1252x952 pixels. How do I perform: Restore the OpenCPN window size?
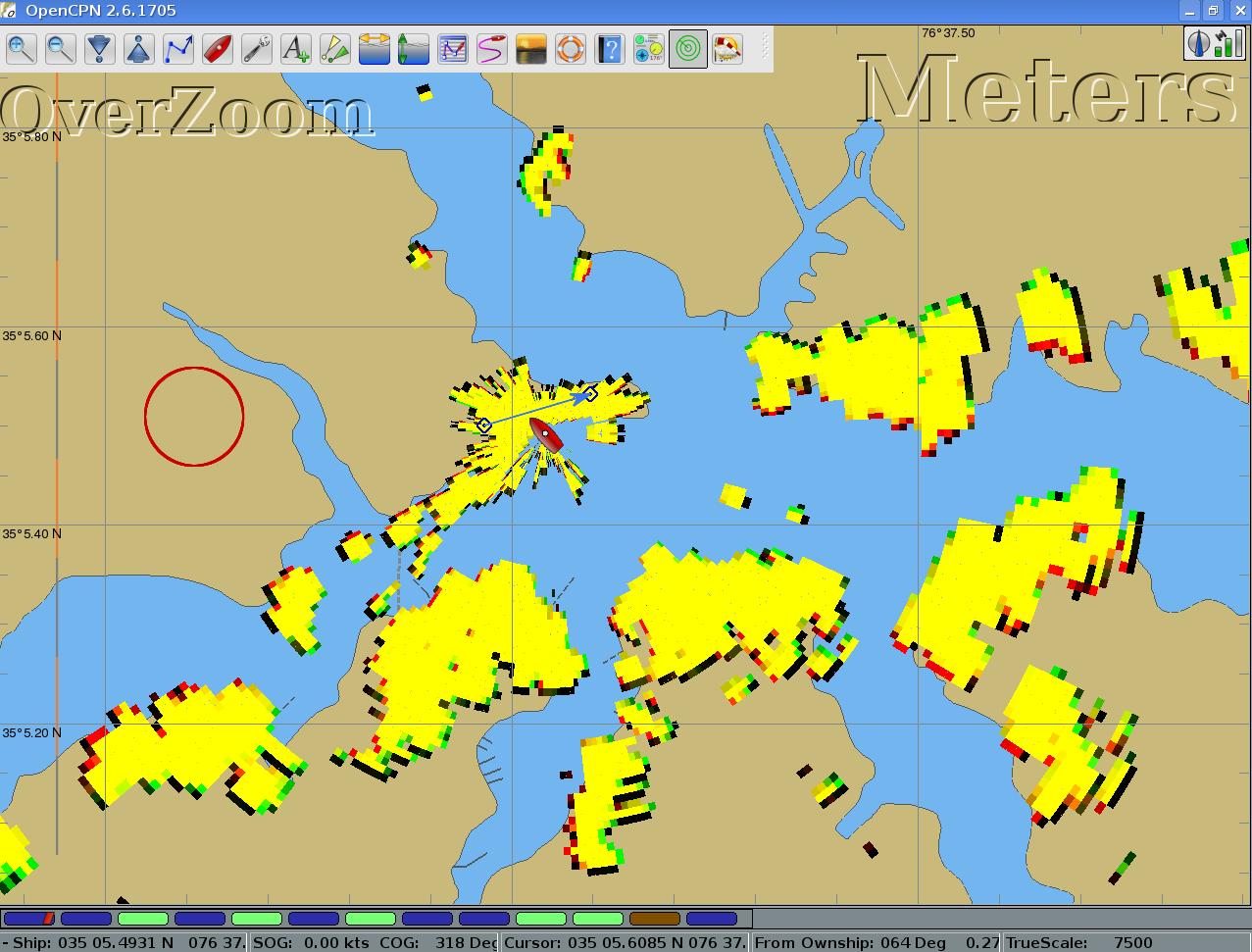point(1213,11)
